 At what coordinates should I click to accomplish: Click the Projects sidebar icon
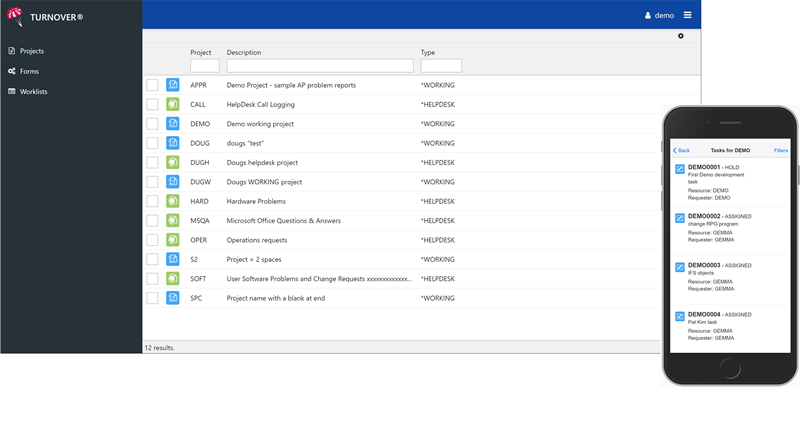12,51
